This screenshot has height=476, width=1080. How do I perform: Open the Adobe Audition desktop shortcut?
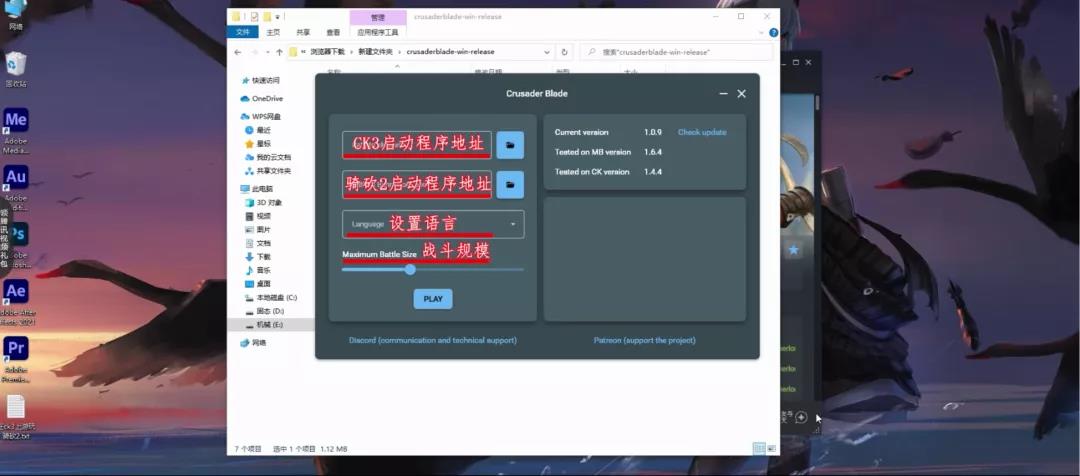tap(15, 187)
